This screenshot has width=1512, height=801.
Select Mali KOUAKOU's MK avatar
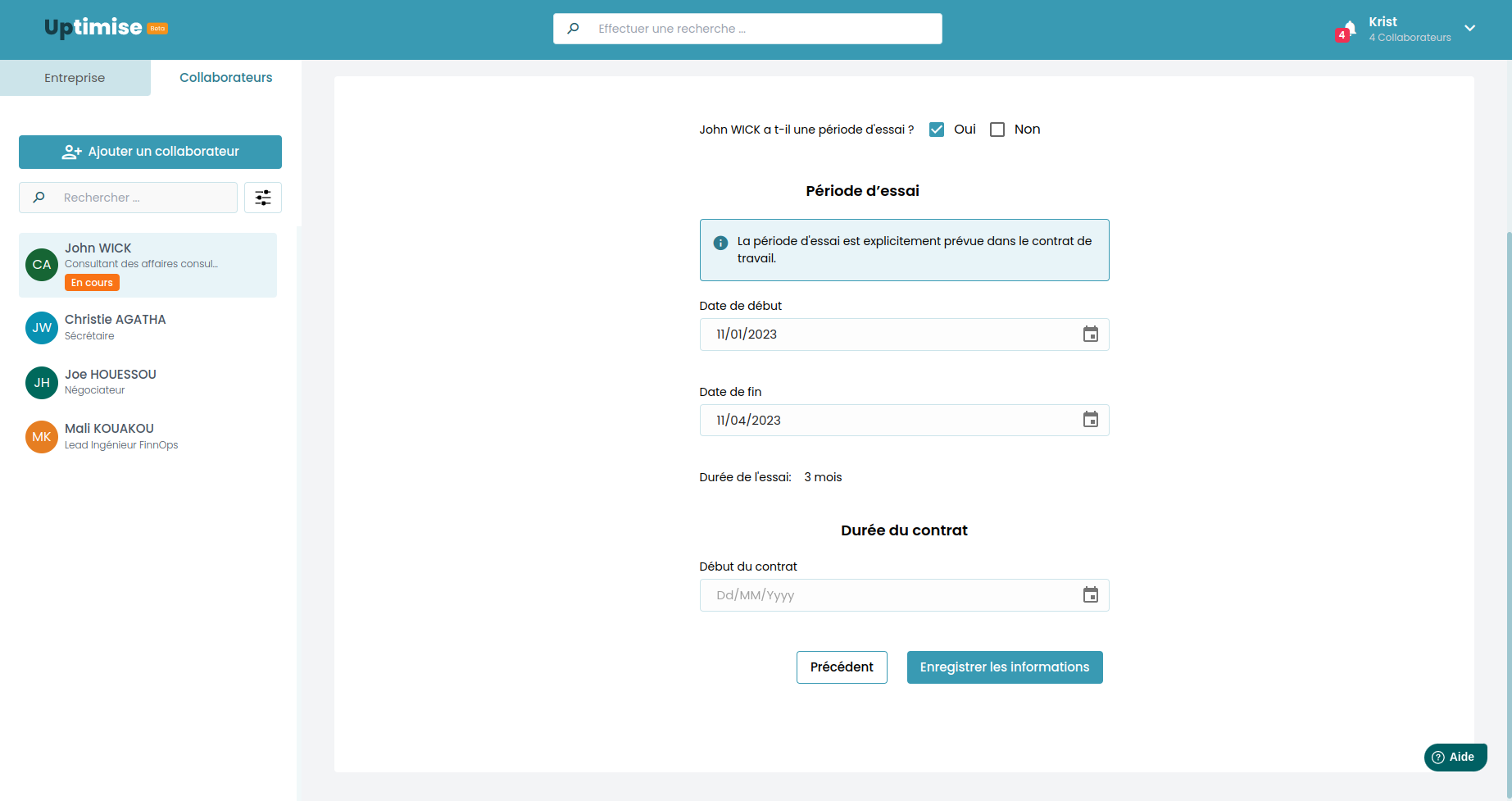pyautogui.click(x=42, y=437)
